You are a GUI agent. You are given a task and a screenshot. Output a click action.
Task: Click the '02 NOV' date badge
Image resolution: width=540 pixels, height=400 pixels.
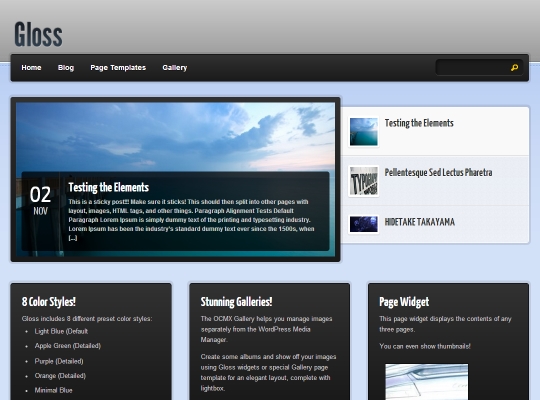[40, 201]
